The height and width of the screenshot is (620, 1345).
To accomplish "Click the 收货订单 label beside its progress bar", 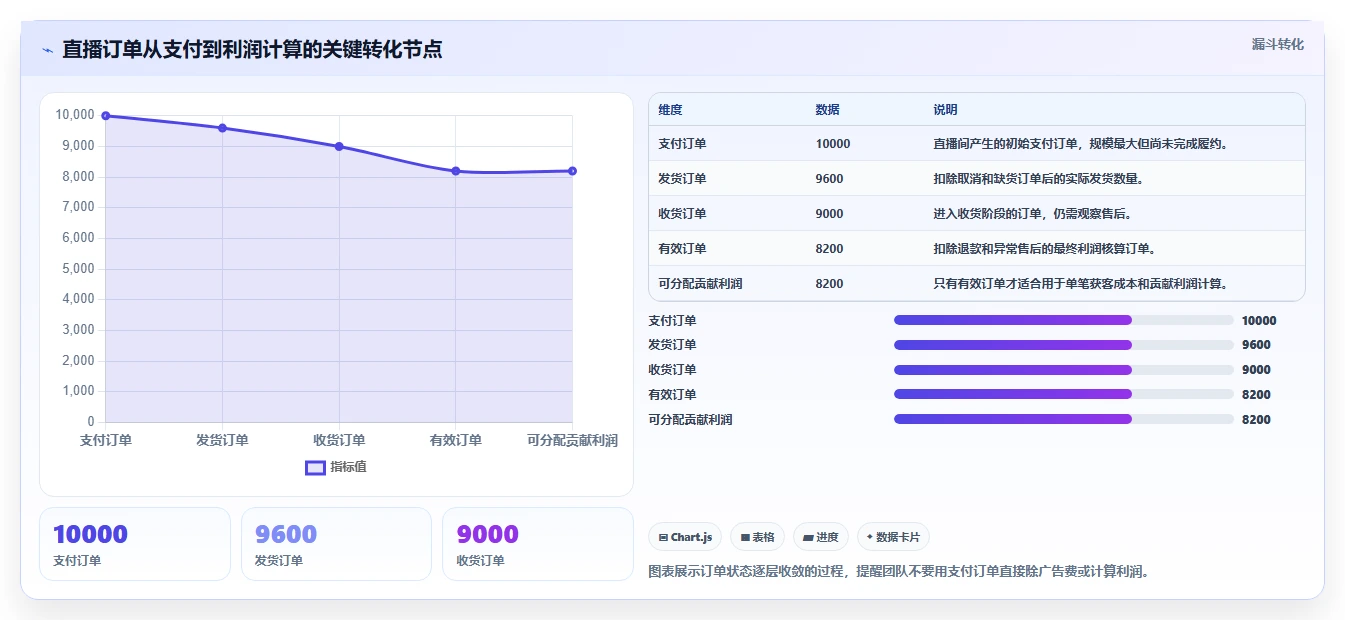I will (x=672, y=370).
